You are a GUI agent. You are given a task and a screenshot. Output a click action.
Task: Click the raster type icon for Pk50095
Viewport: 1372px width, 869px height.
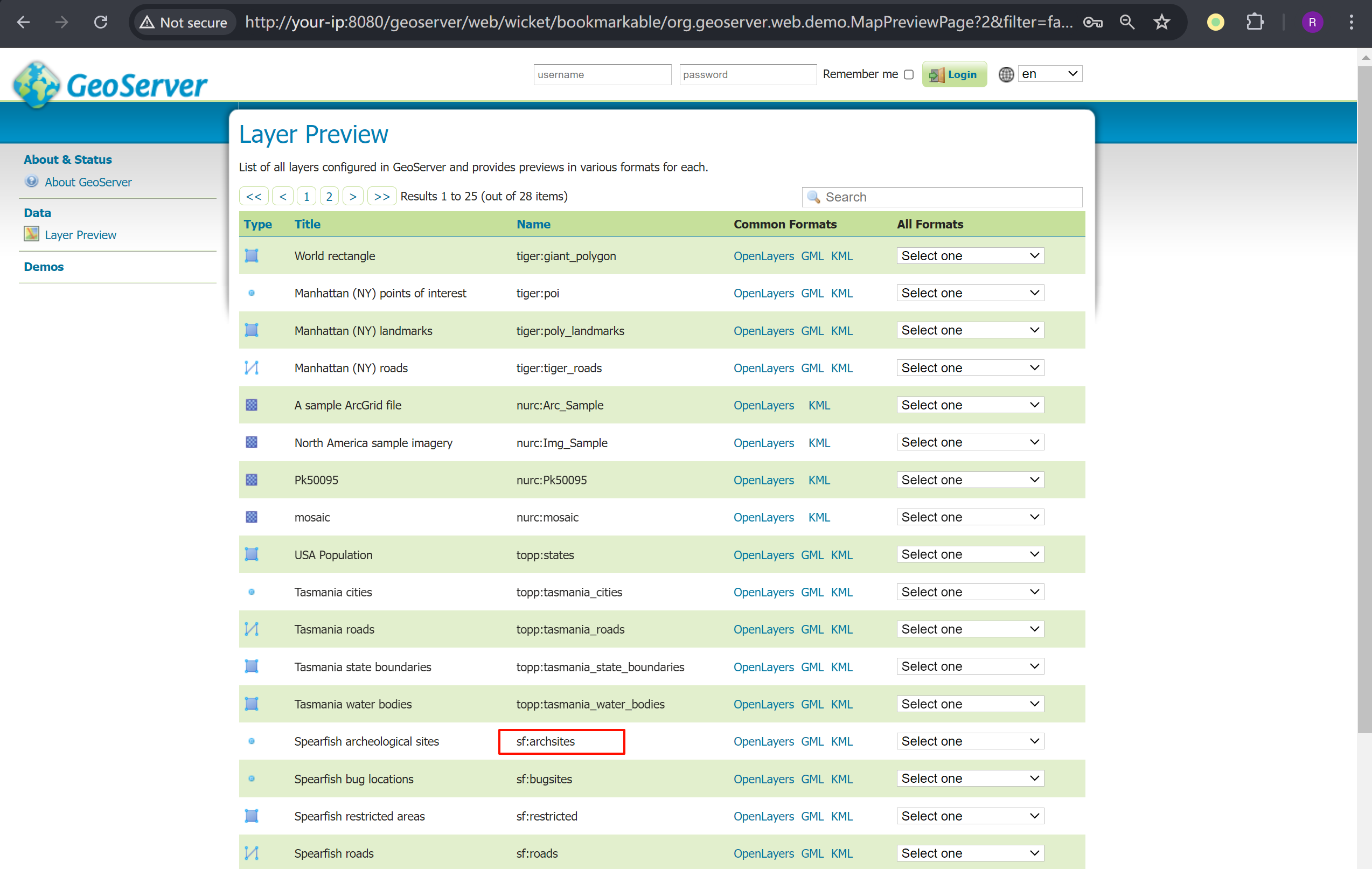[251, 480]
